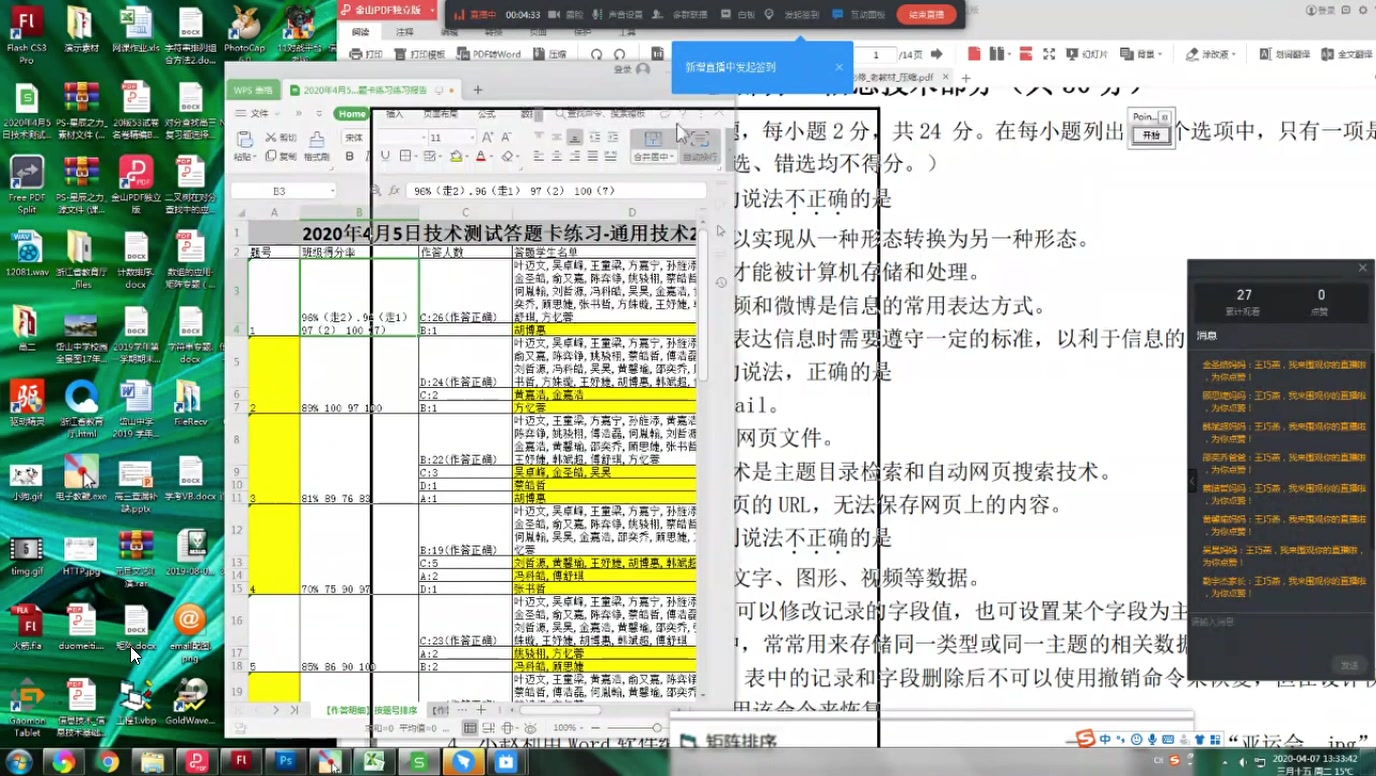Open the 白板 whiteboard tool in streaming bar
The height and width of the screenshot is (776, 1376).
coord(736,13)
